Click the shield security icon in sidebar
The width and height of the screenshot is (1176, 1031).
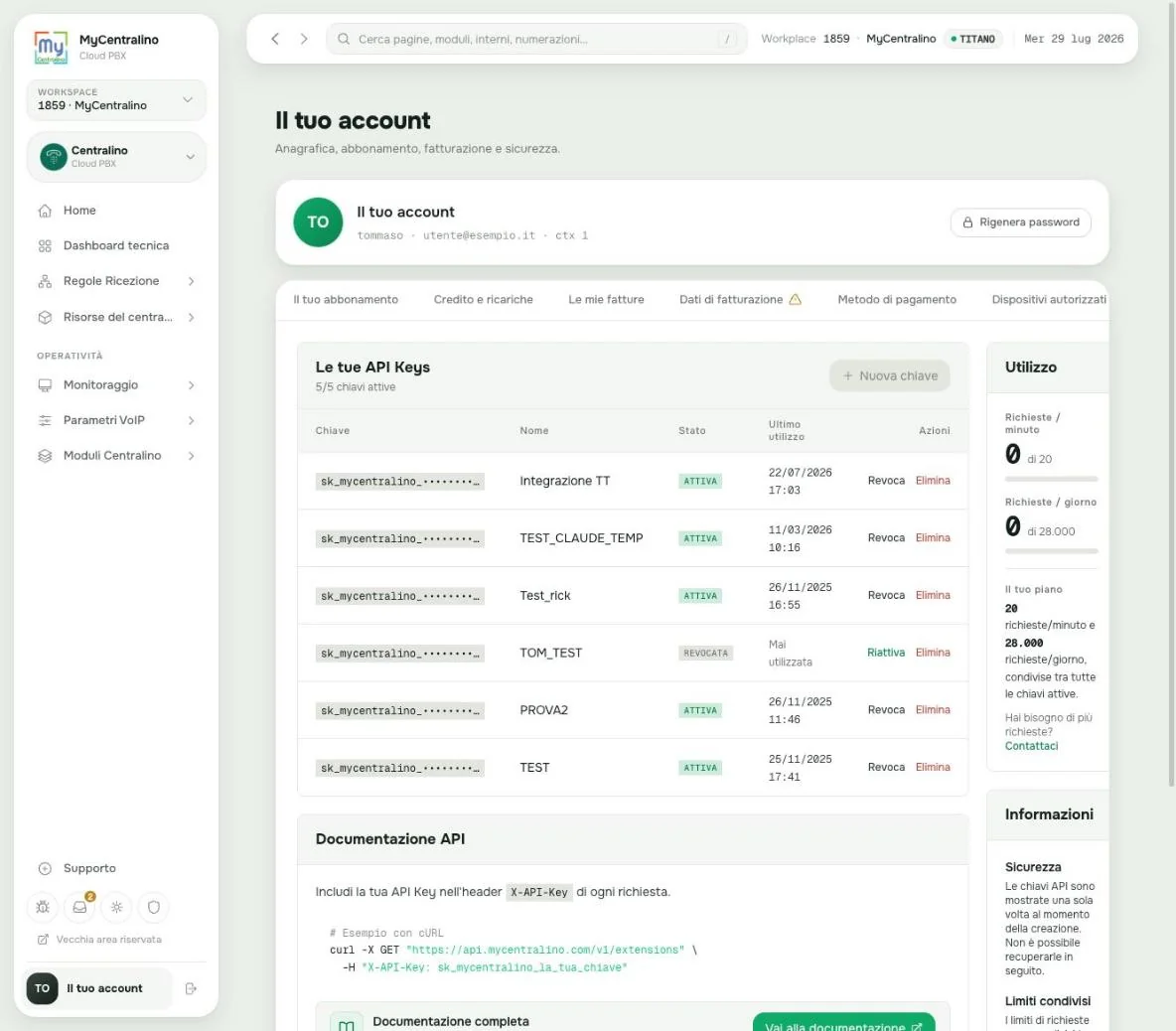[x=153, y=907]
